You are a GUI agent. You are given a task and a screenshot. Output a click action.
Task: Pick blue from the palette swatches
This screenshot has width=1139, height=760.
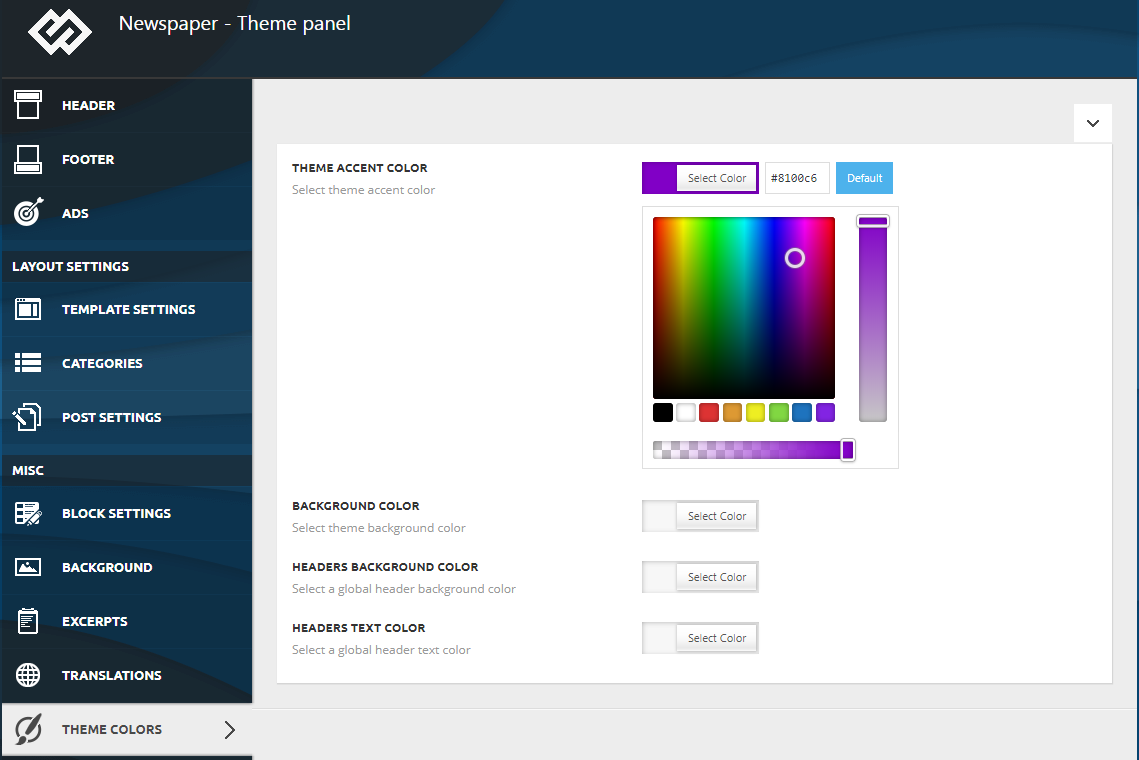[802, 413]
